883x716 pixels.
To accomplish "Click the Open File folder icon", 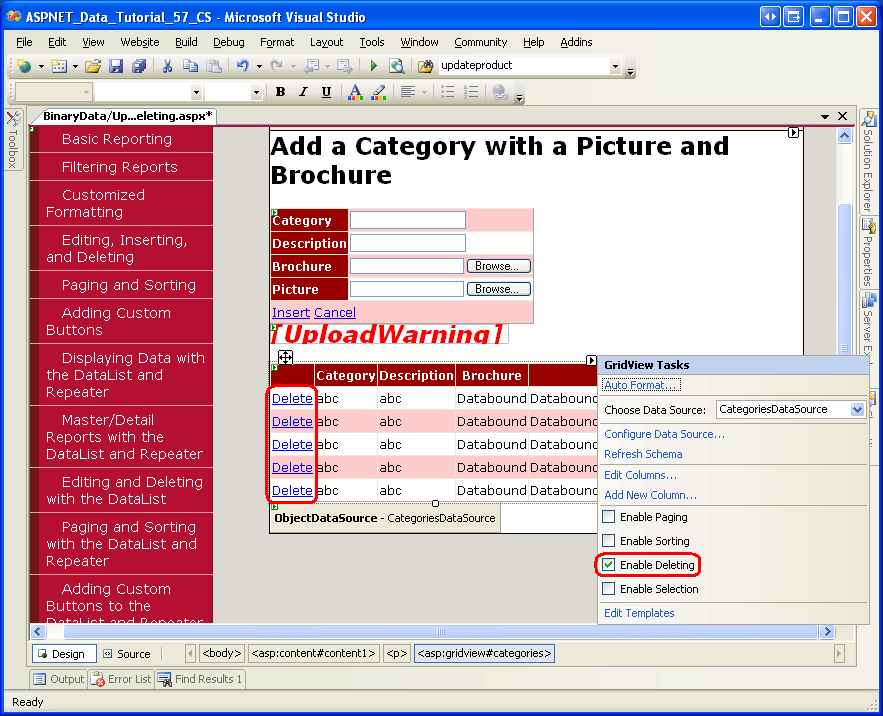I will click(93, 66).
